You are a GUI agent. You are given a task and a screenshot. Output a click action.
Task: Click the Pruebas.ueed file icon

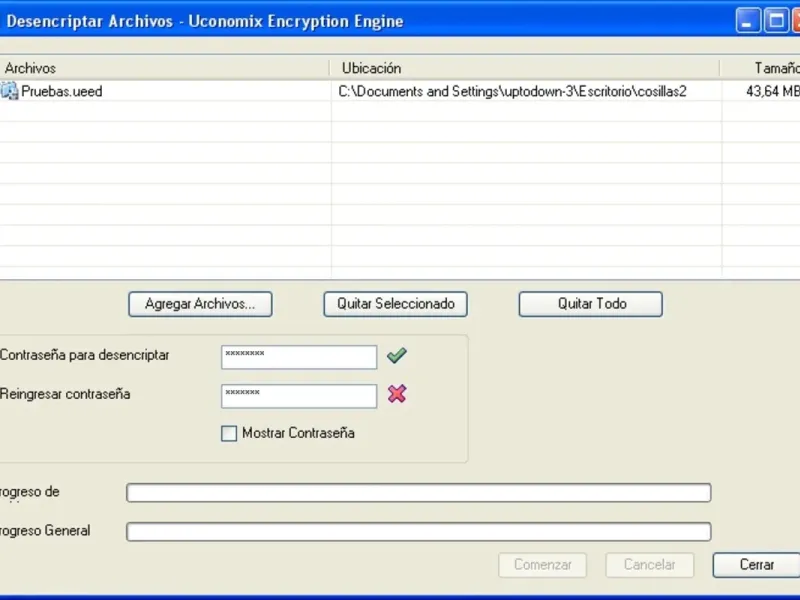pyautogui.click(x=9, y=91)
